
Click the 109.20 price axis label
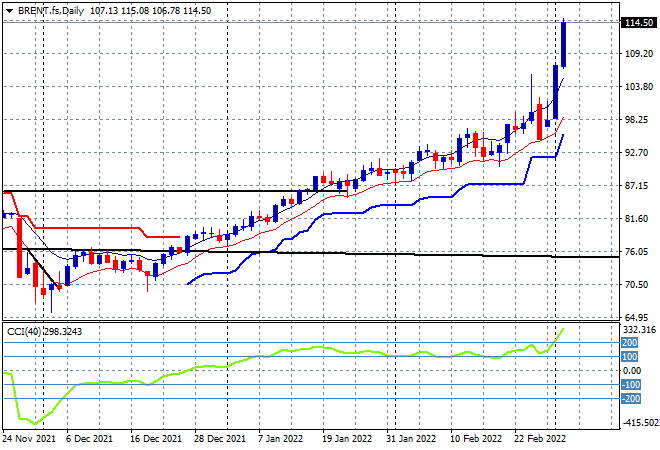pos(639,53)
